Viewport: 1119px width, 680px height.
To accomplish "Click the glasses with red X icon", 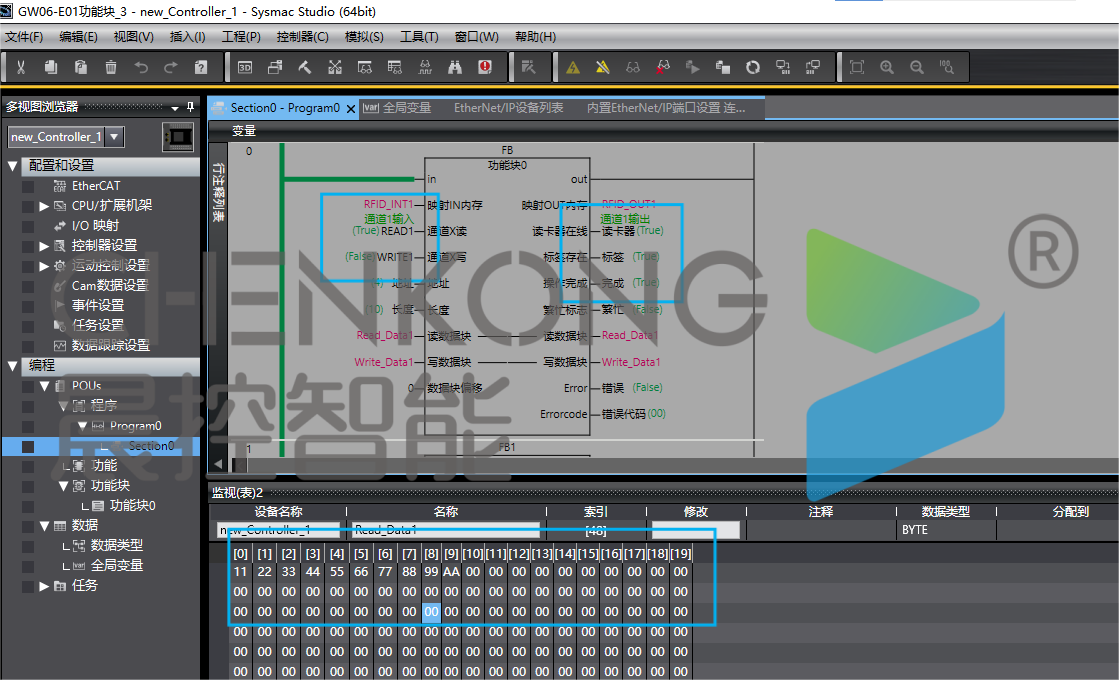I will pyautogui.click(x=662, y=67).
